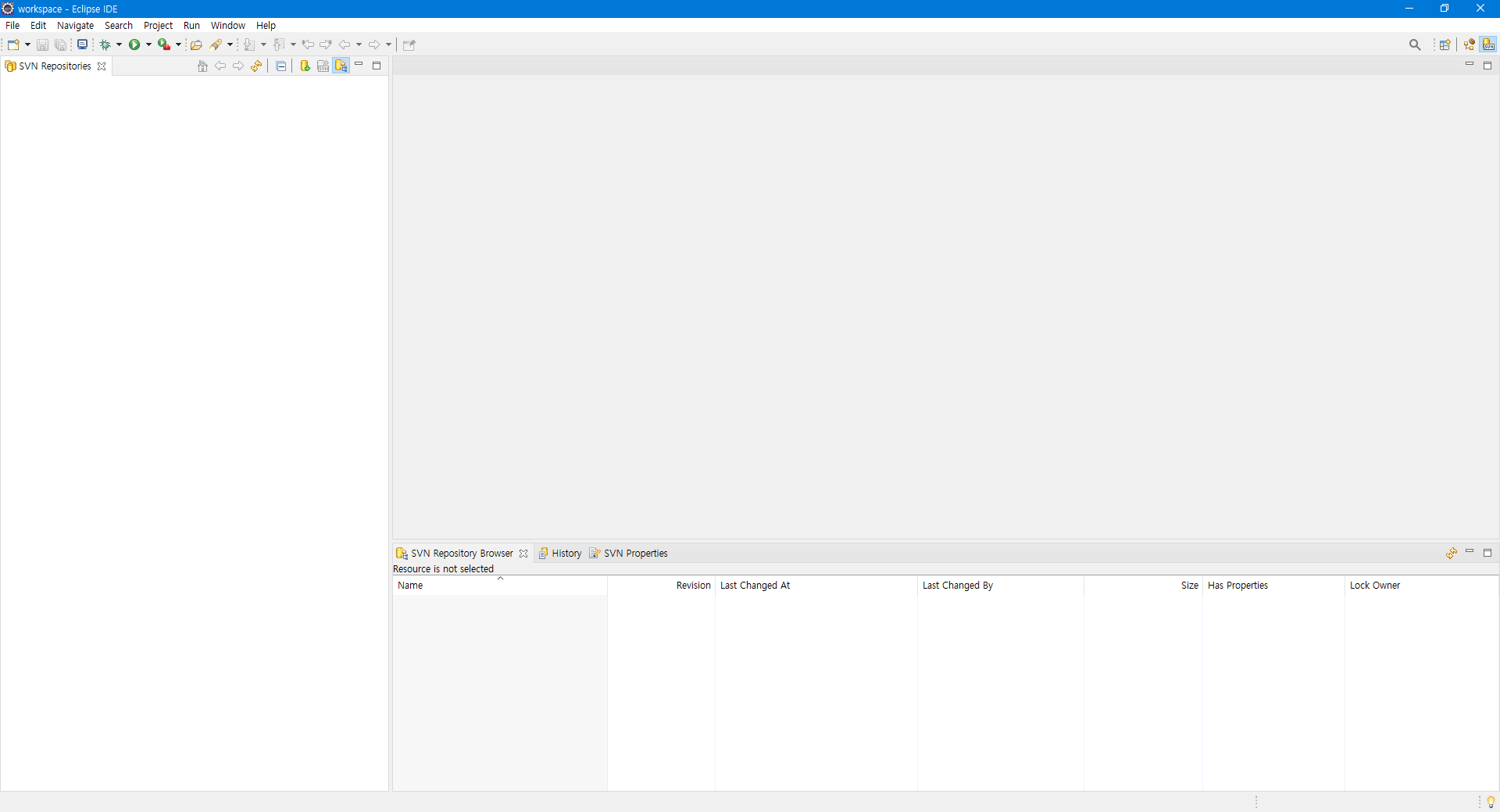
Task: Click the main toolbar Forward arrow
Action: 374,45
